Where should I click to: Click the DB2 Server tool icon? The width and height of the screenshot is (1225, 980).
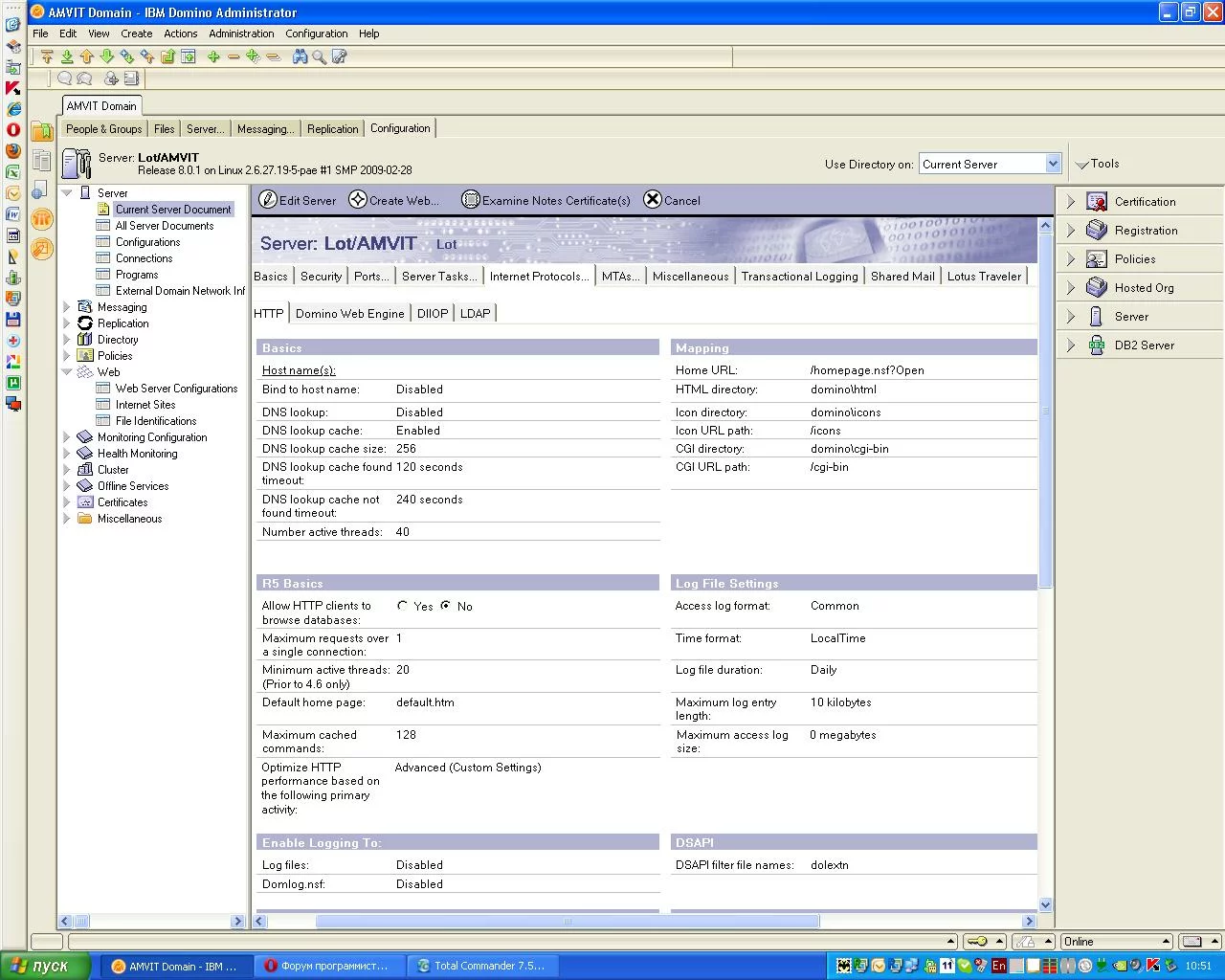(1097, 345)
